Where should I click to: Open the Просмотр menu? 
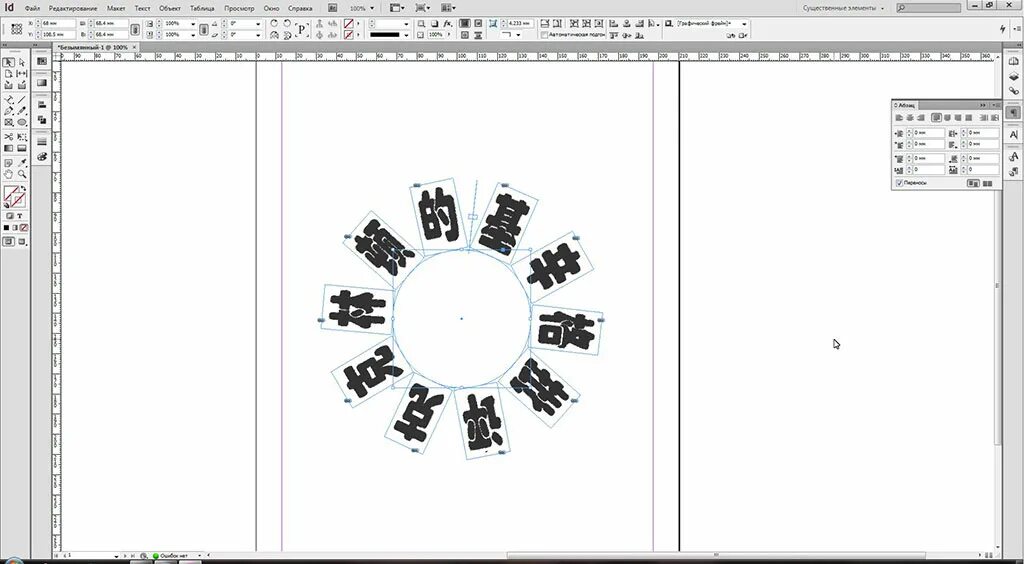click(x=239, y=8)
